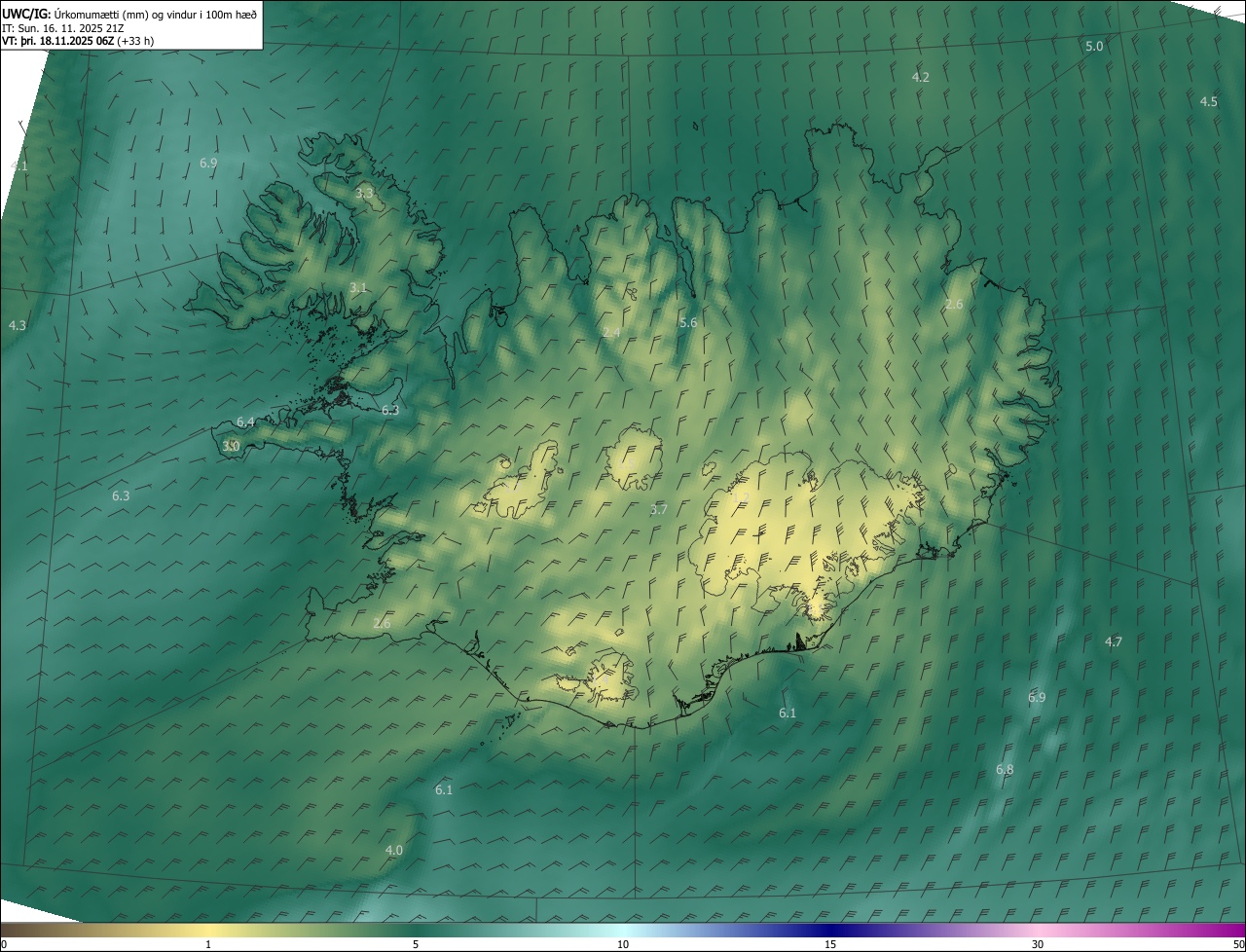The width and height of the screenshot is (1246, 952).
Task: Pick the 4.1 value label
Action: 18,165
